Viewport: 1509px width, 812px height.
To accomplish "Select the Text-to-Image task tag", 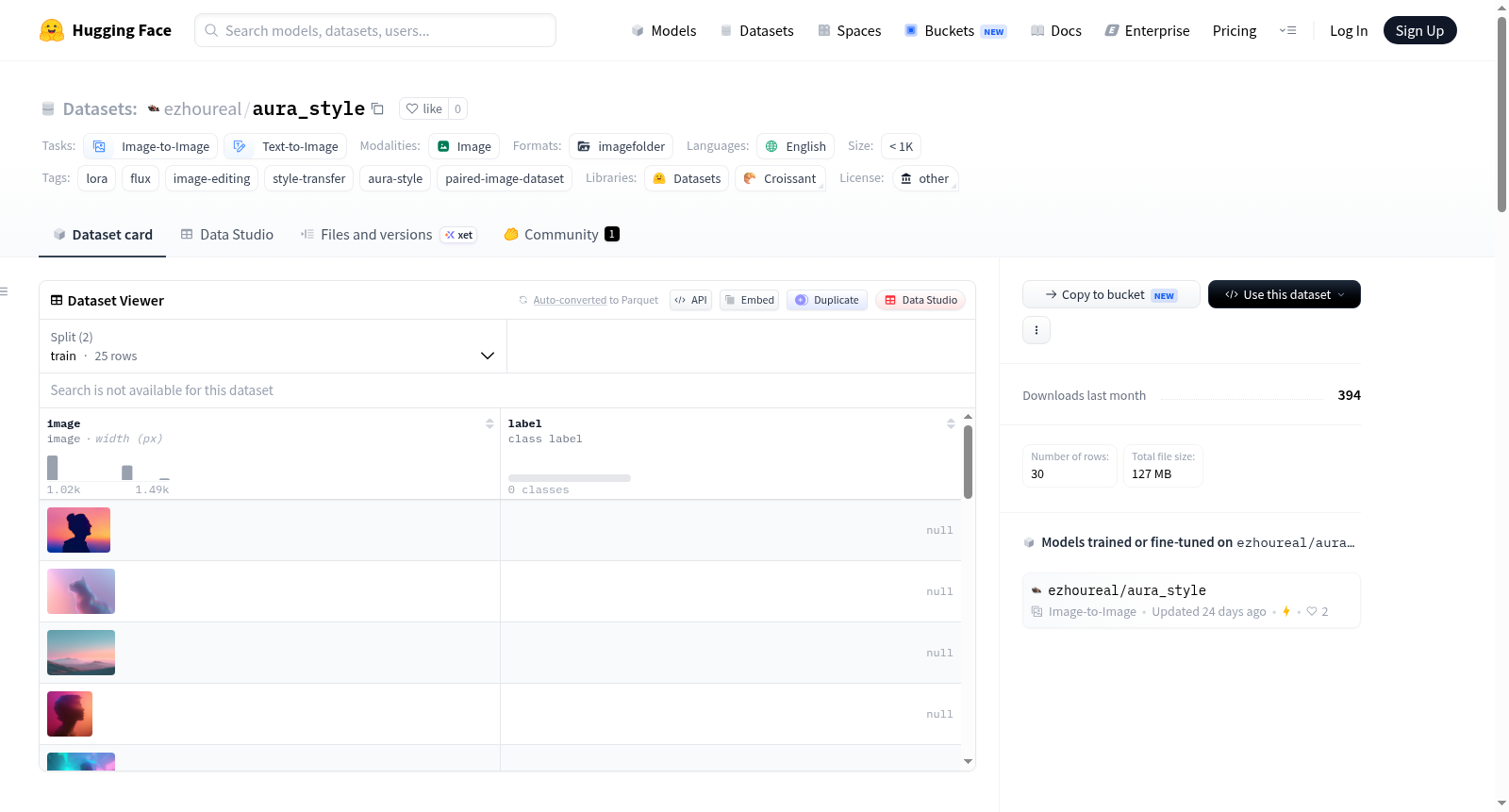I will [x=286, y=146].
